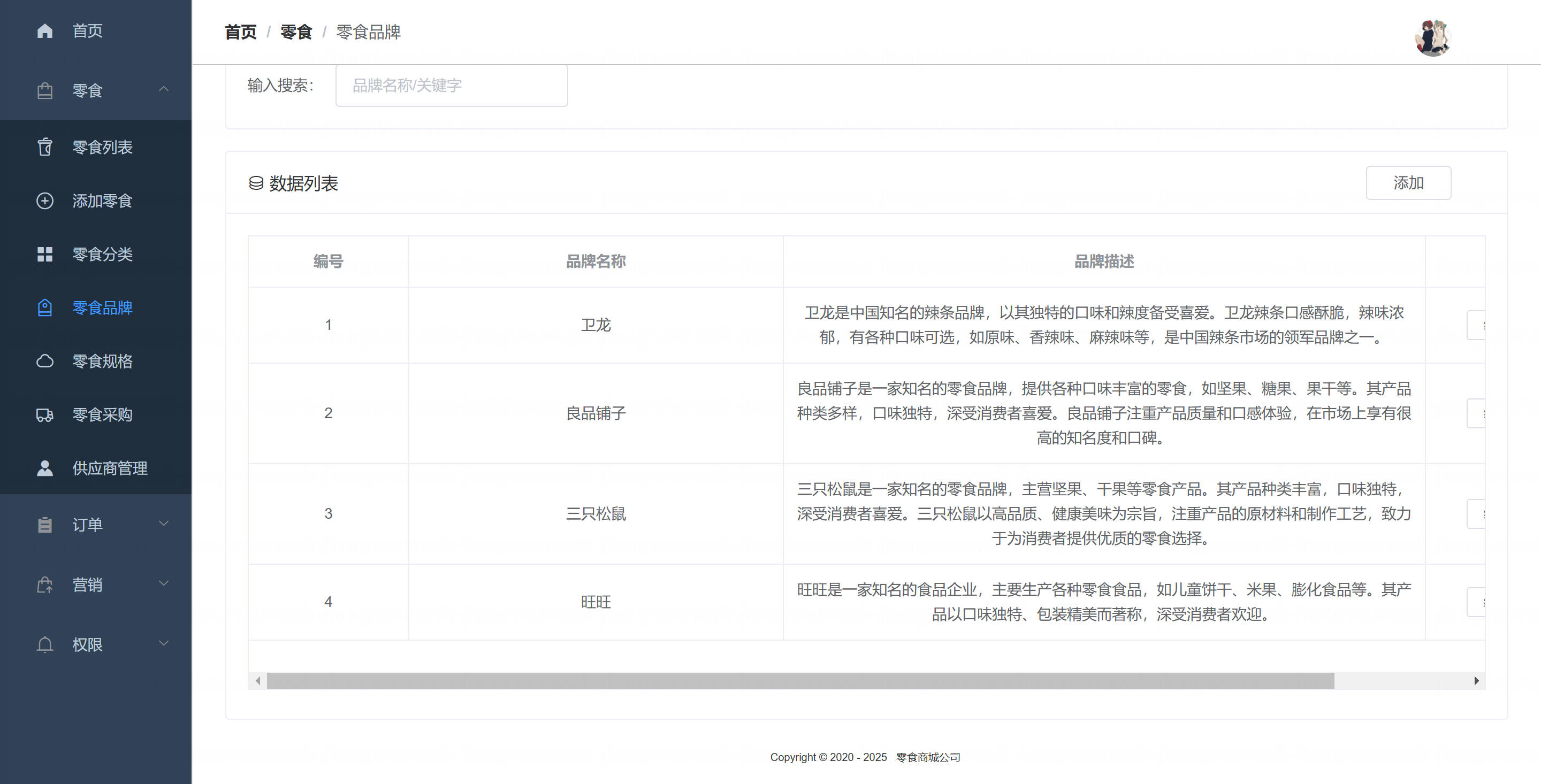Screen dimensions: 1541x784
Task: Click the cup icon beside 零食列表
Action: point(45,147)
